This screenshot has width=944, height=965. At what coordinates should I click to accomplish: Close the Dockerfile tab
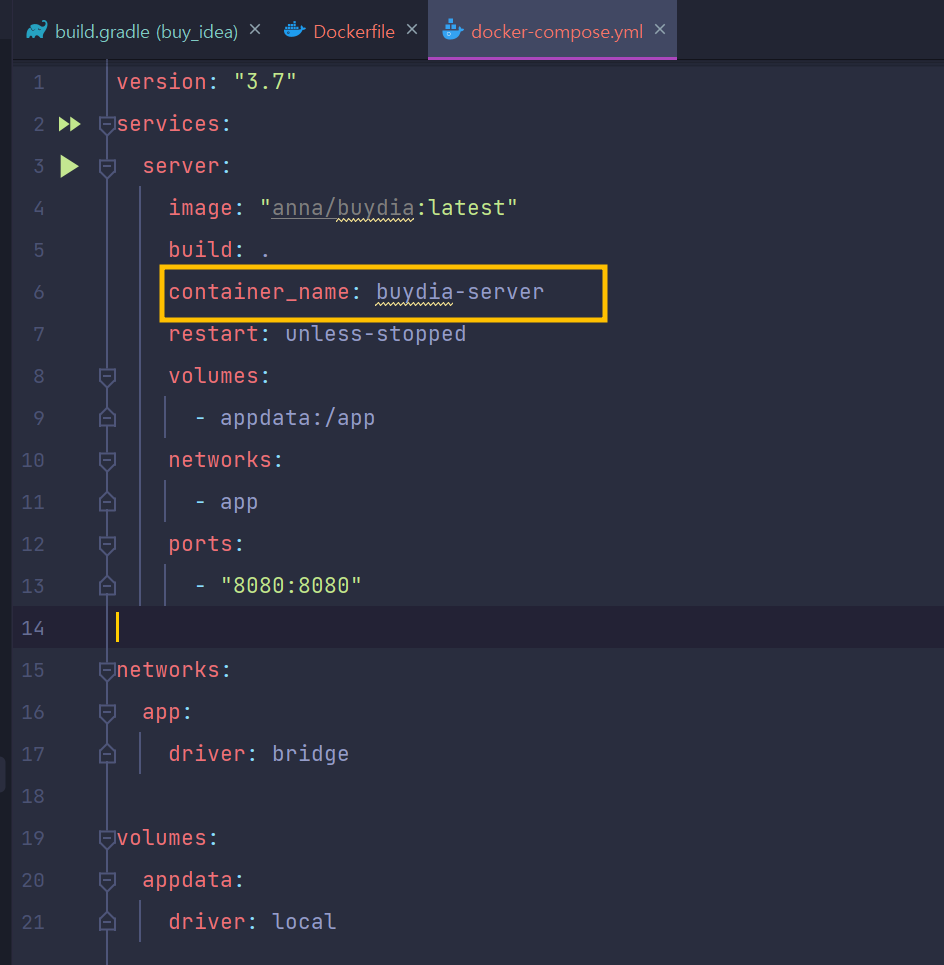click(x=412, y=29)
